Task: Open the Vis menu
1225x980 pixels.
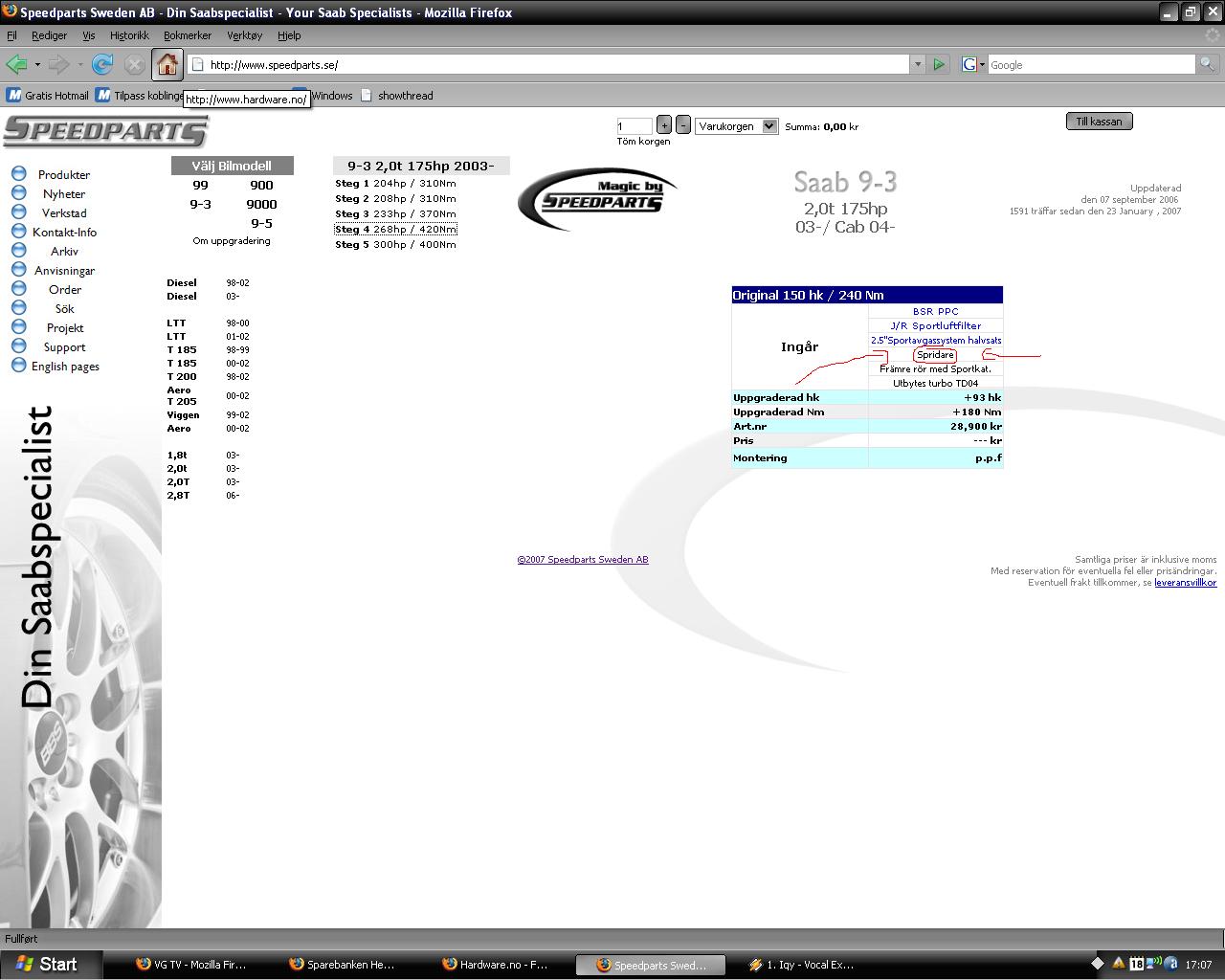Action: click(x=88, y=35)
